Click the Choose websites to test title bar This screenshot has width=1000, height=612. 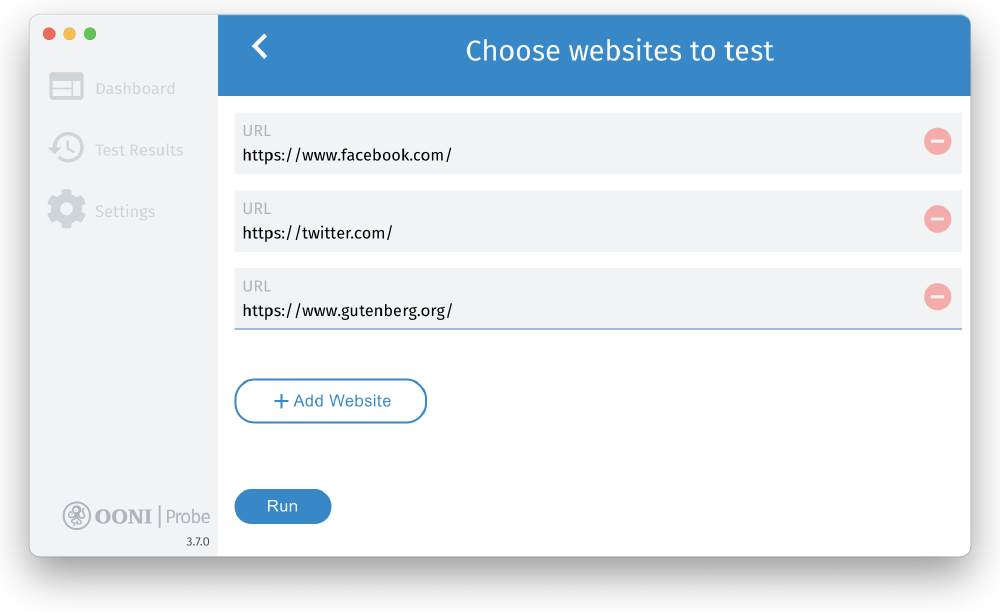[619, 50]
